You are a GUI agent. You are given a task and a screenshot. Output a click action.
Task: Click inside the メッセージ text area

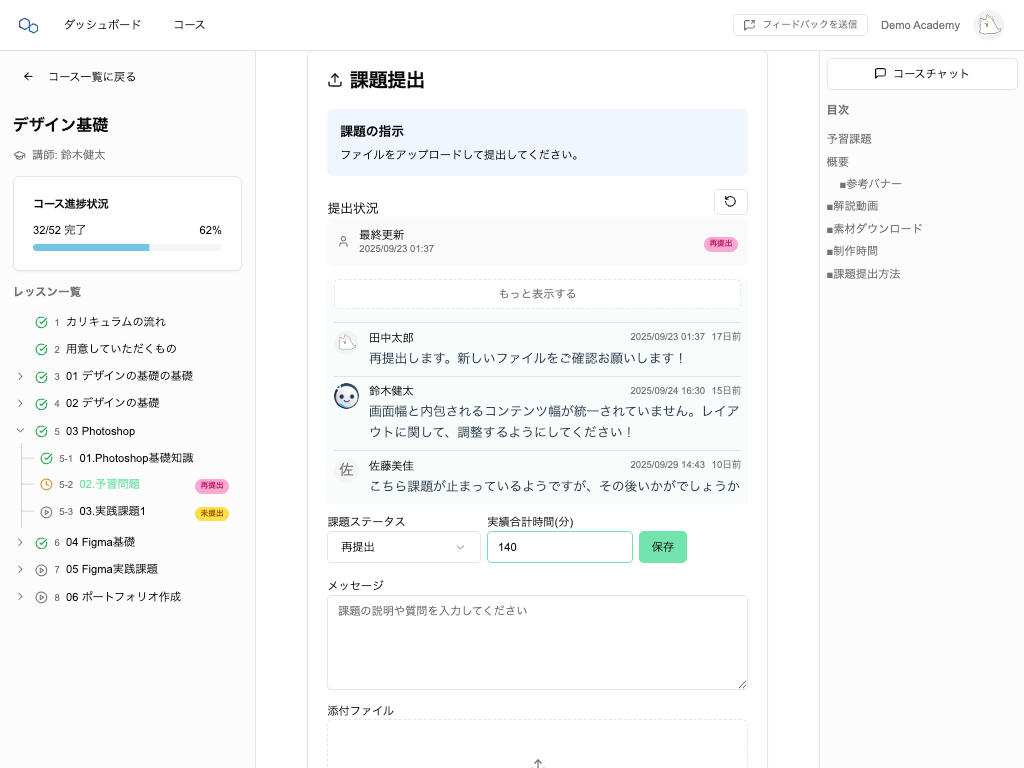click(537, 640)
